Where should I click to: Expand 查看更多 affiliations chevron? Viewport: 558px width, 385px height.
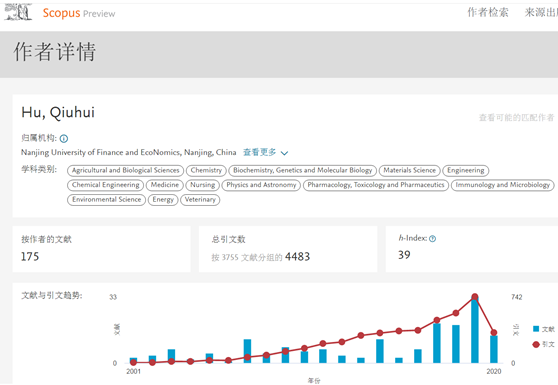point(284,153)
